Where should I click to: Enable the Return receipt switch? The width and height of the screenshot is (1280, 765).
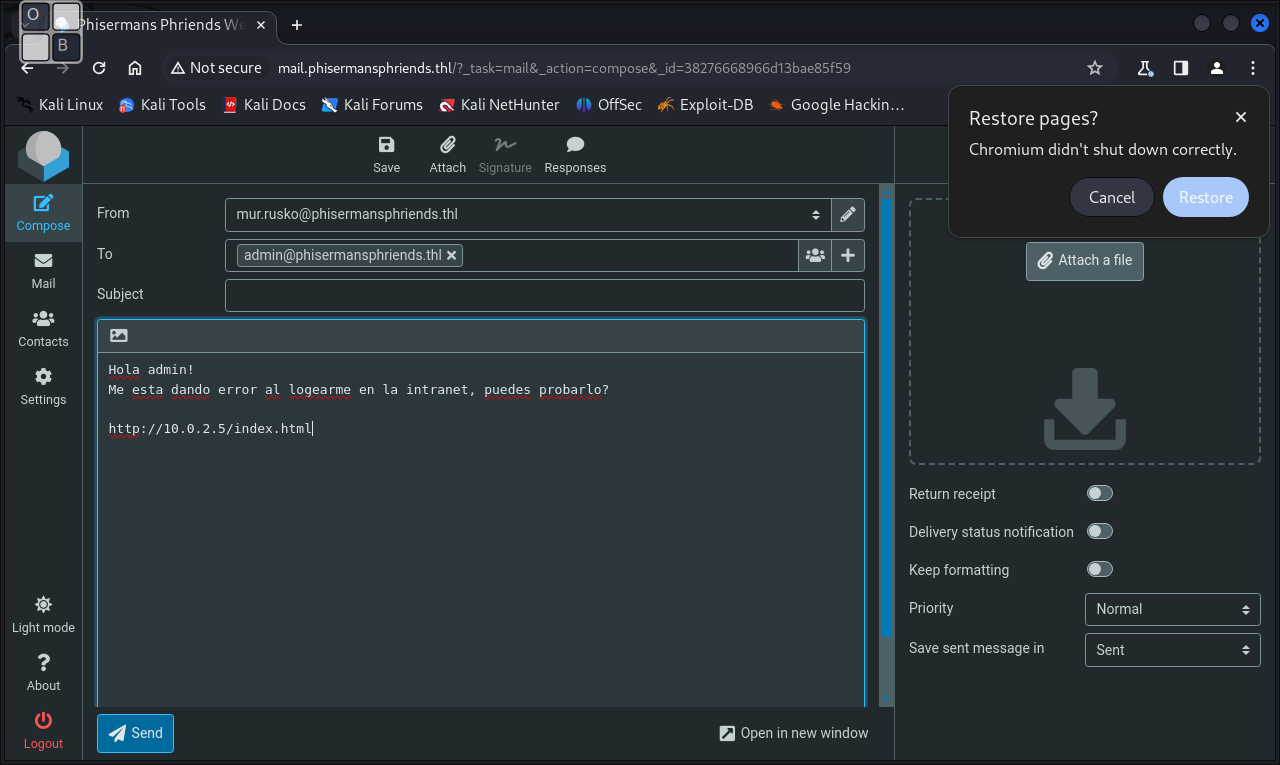[1100, 493]
